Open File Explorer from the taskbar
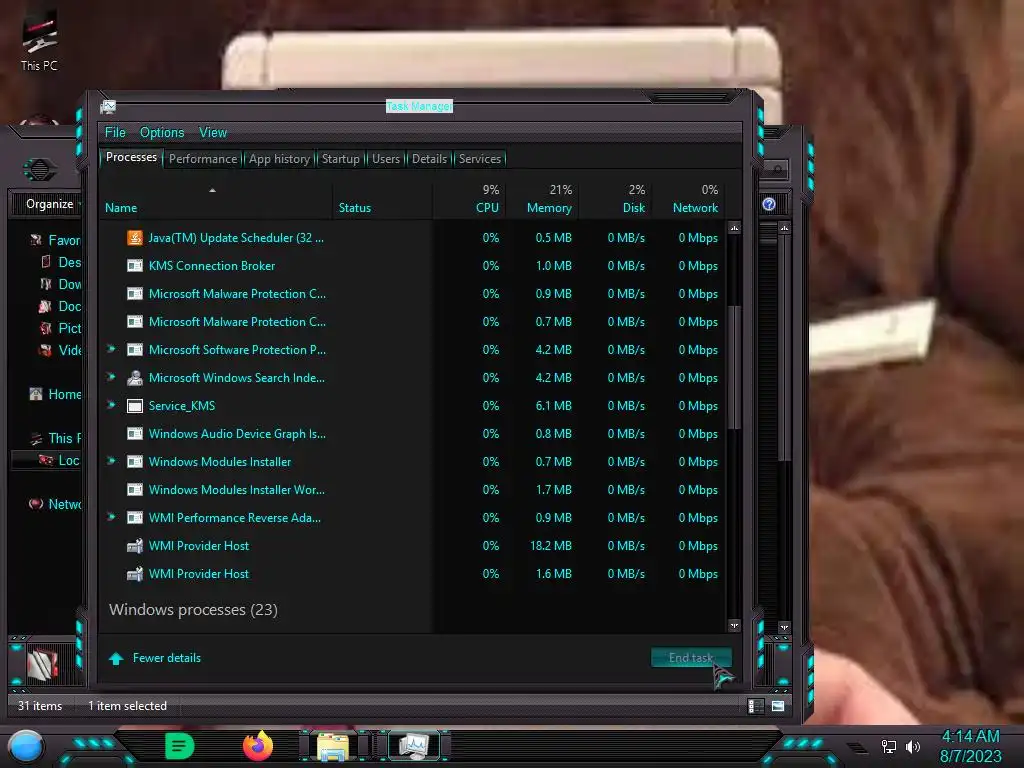The width and height of the screenshot is (1024, 768). [333, 746]
